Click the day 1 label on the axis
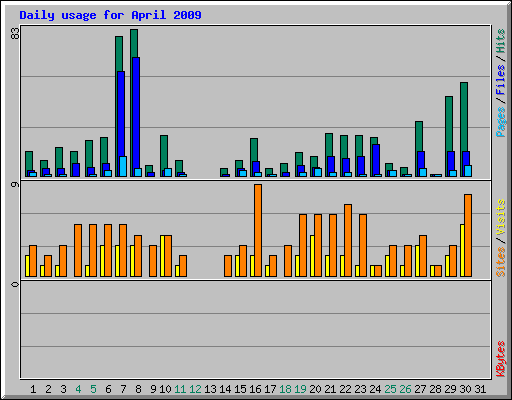 33,389
